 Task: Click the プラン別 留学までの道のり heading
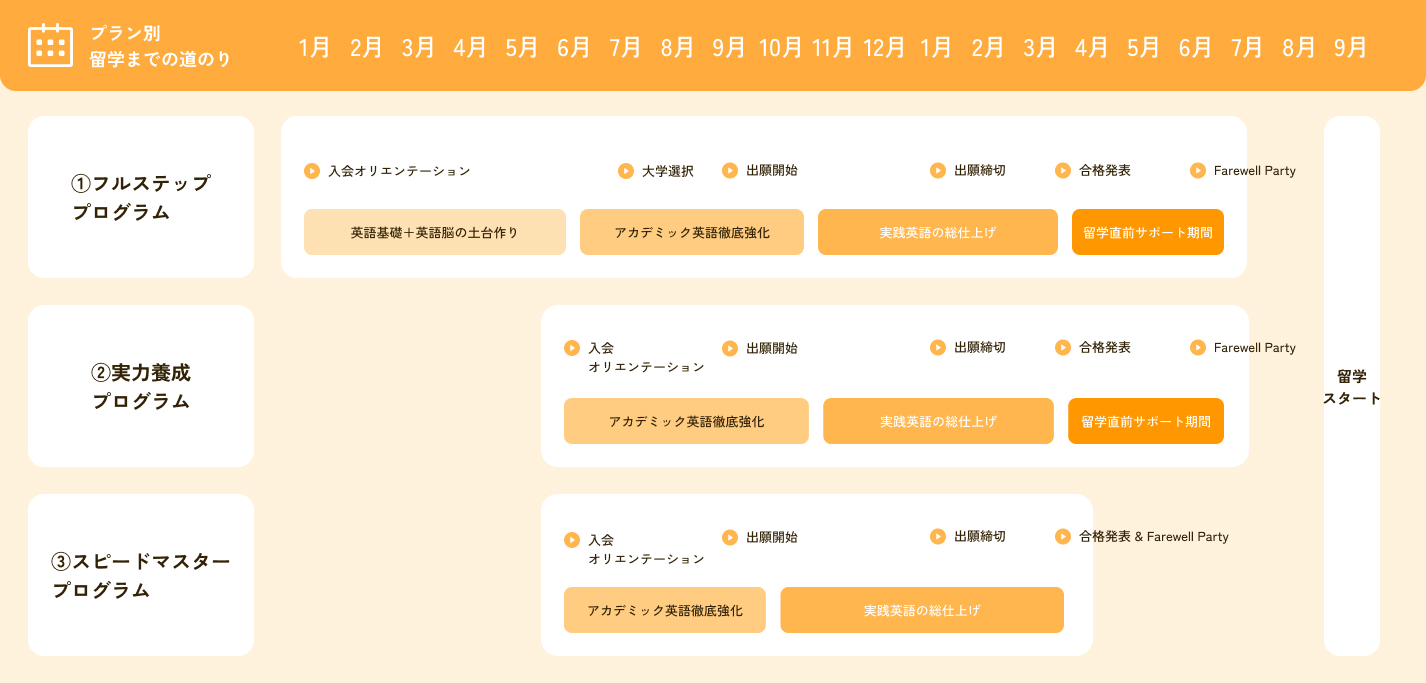160,46
